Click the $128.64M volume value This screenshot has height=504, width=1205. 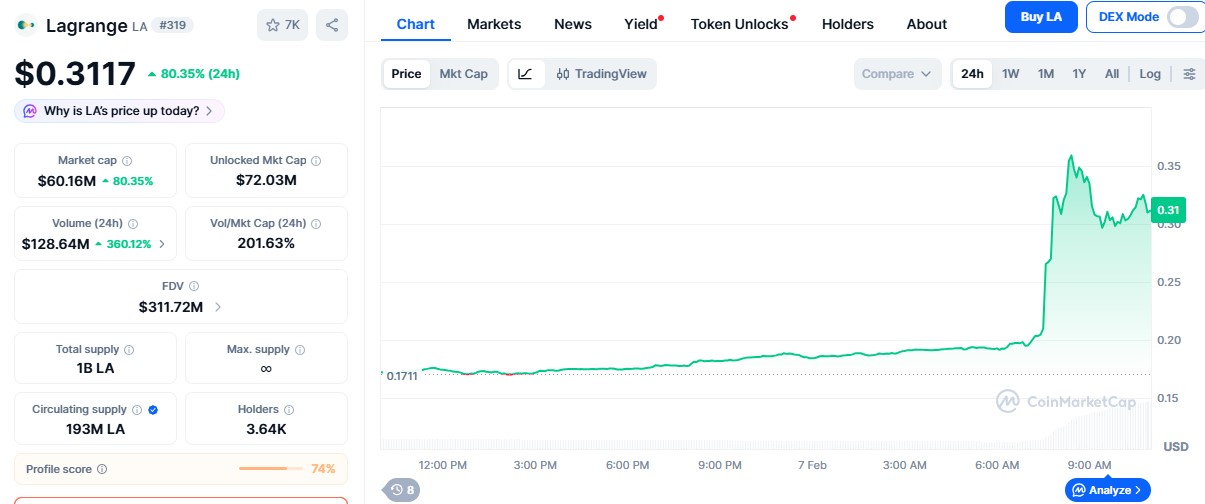tap(55, 244)
